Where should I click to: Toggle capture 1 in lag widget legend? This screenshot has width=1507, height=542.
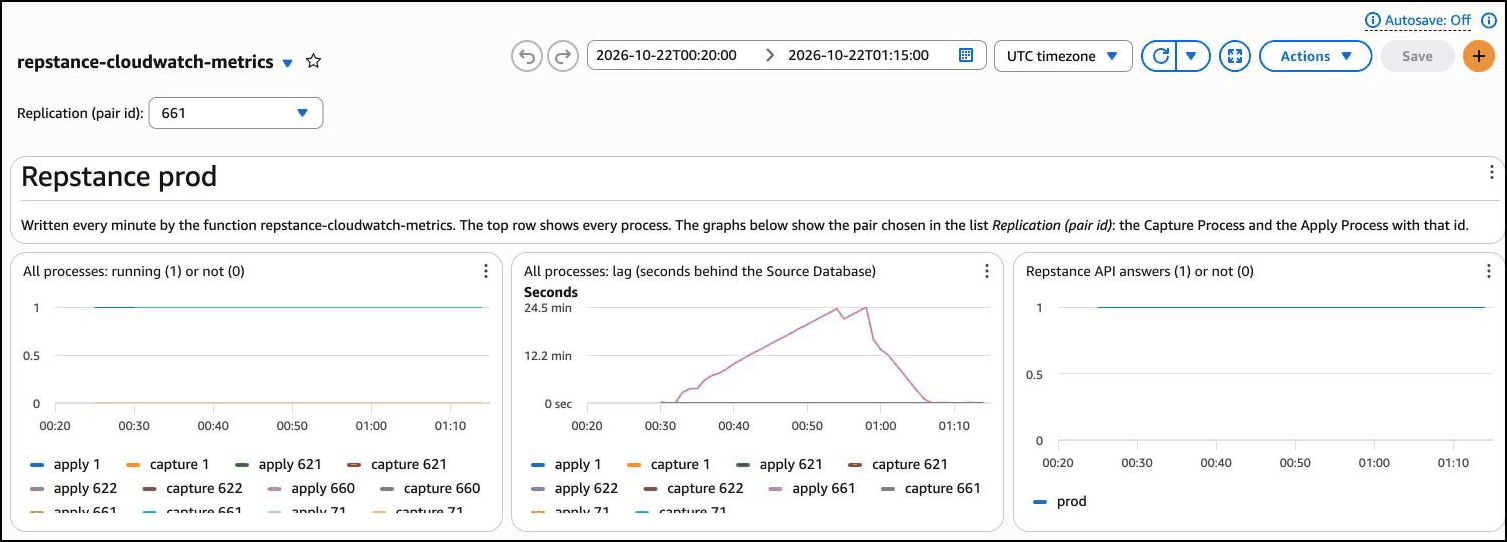tap(668, 464)
